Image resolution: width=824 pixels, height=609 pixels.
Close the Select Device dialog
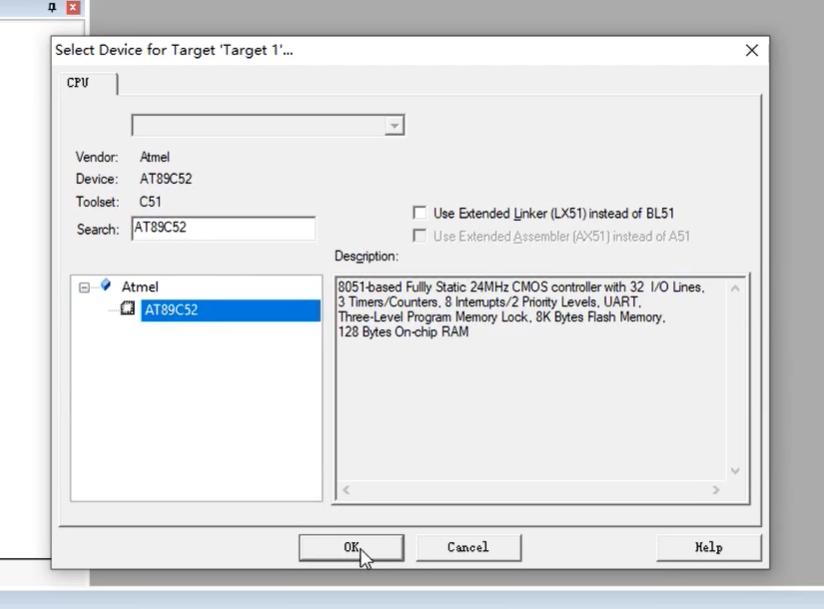coord(751,50)
